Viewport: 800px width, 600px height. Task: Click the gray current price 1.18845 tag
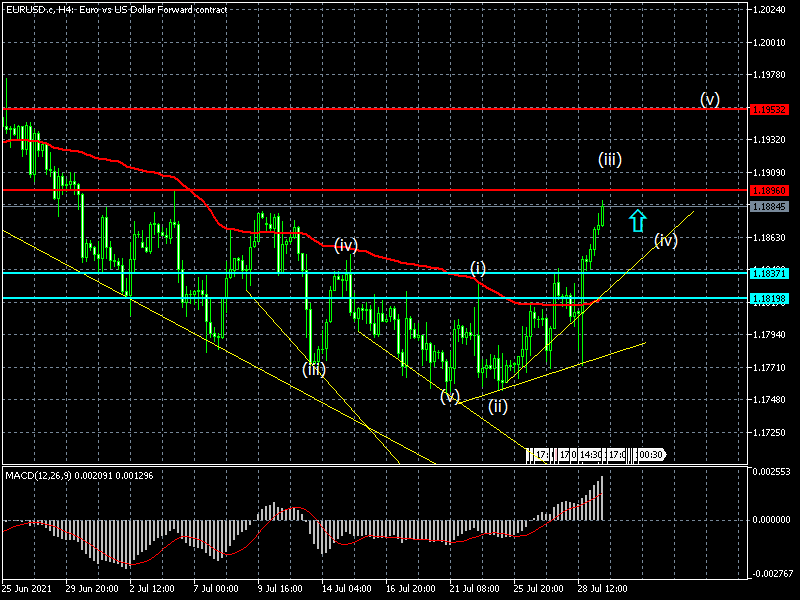pos(770,207)
